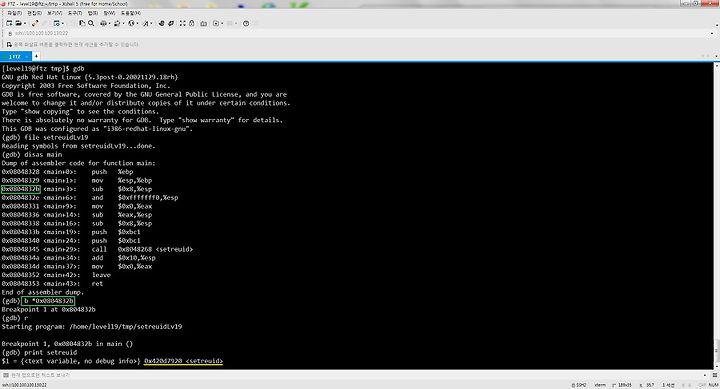This screenshot has height=389, width=720.
Task: Click the terminal scrollbar up arrow
Action: 717,66
